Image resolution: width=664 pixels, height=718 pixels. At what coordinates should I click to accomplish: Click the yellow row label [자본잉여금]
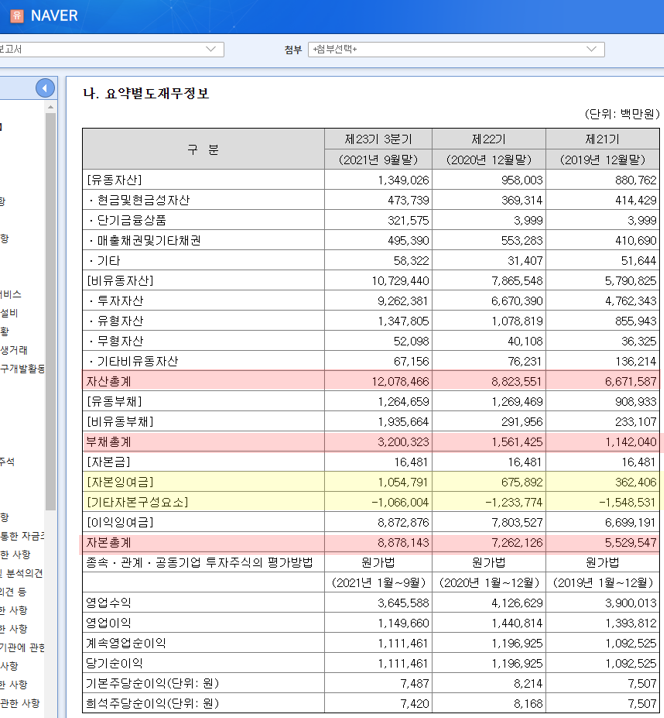tap(120, 482)
